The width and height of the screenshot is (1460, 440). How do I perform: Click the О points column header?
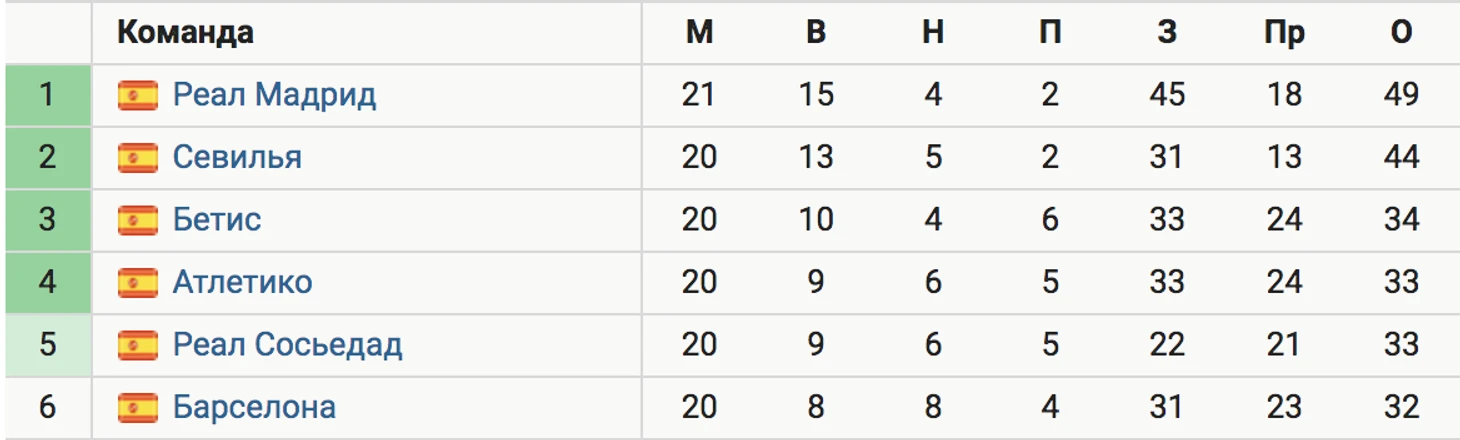coord(1401,33)
